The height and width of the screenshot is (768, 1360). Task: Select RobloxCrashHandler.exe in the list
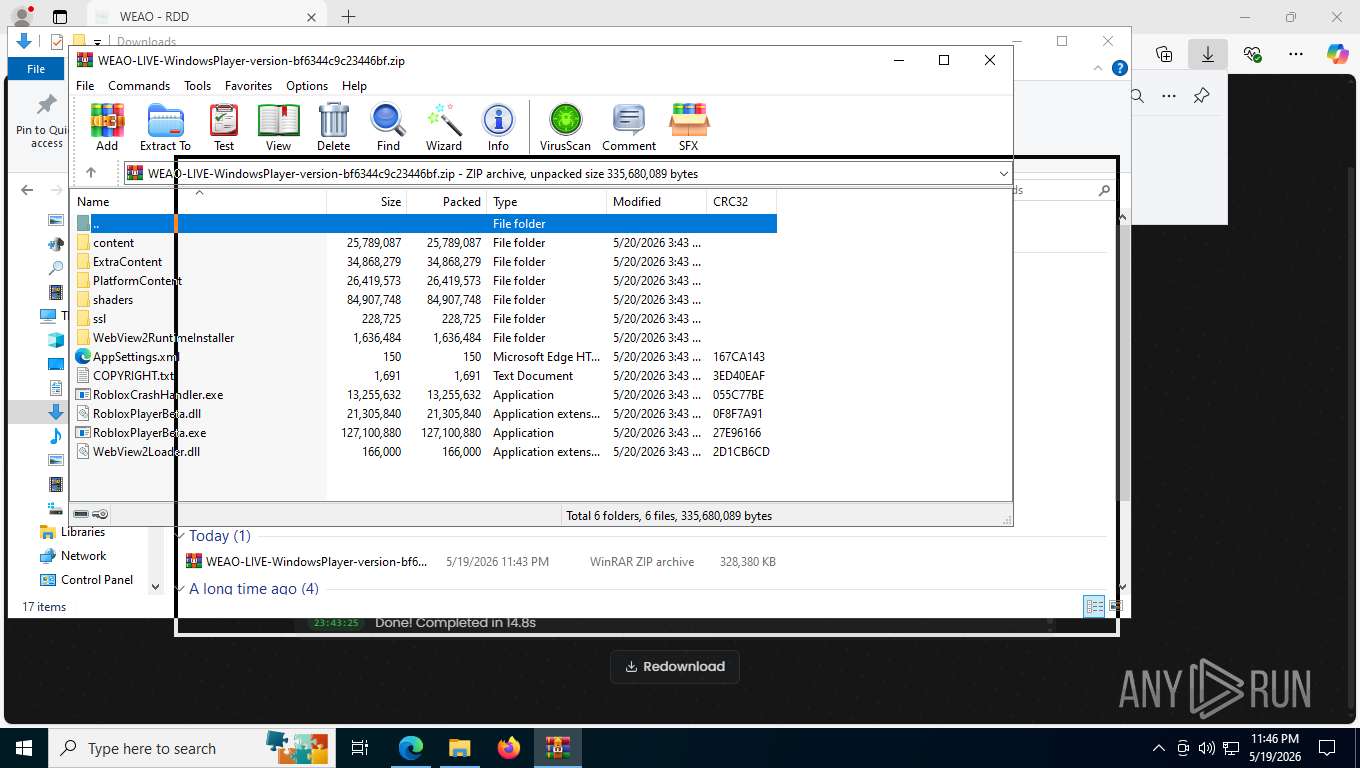(425, 395)
